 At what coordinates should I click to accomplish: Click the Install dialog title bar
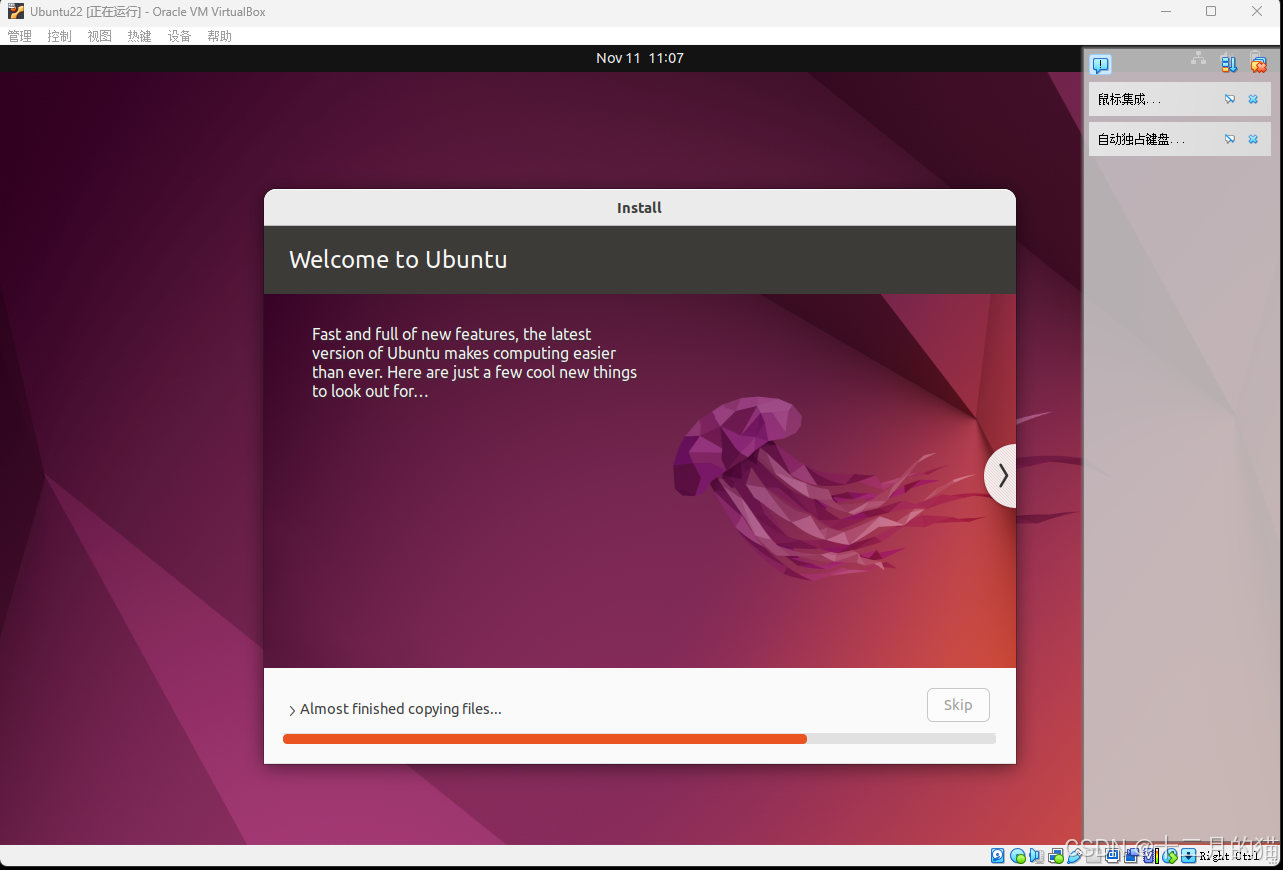pyautogui.click(x=640, y=208)
